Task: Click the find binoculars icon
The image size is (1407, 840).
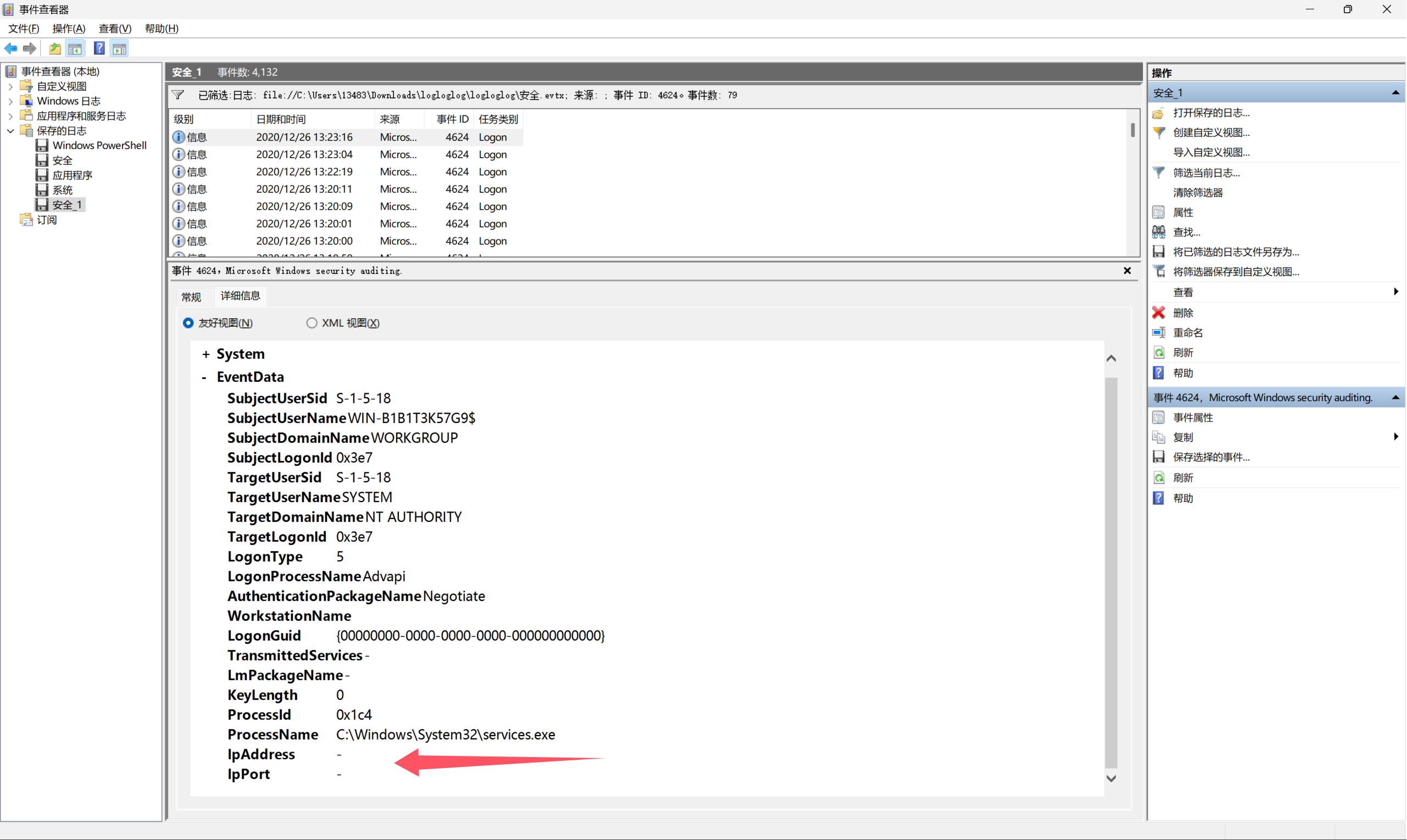Action: point(1159,232)
